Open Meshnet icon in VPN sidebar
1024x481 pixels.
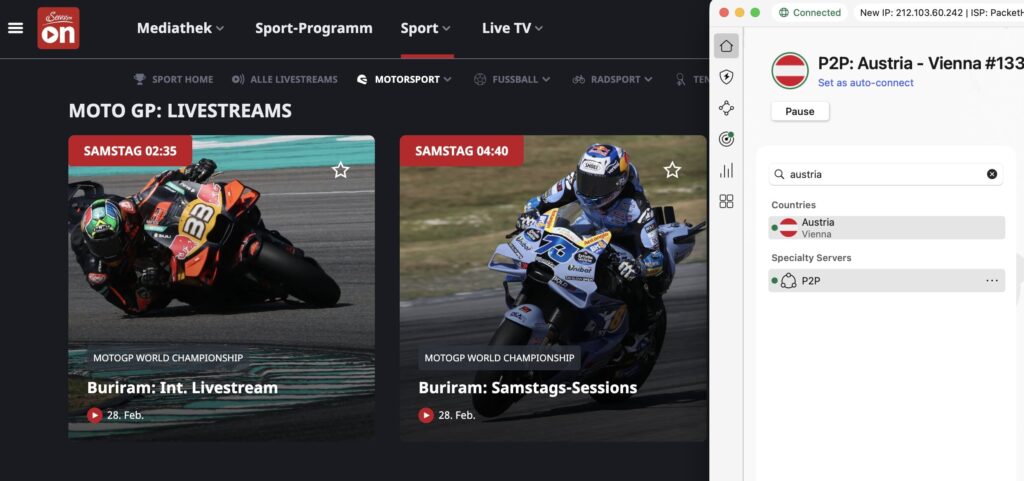(x=727, y=108)
